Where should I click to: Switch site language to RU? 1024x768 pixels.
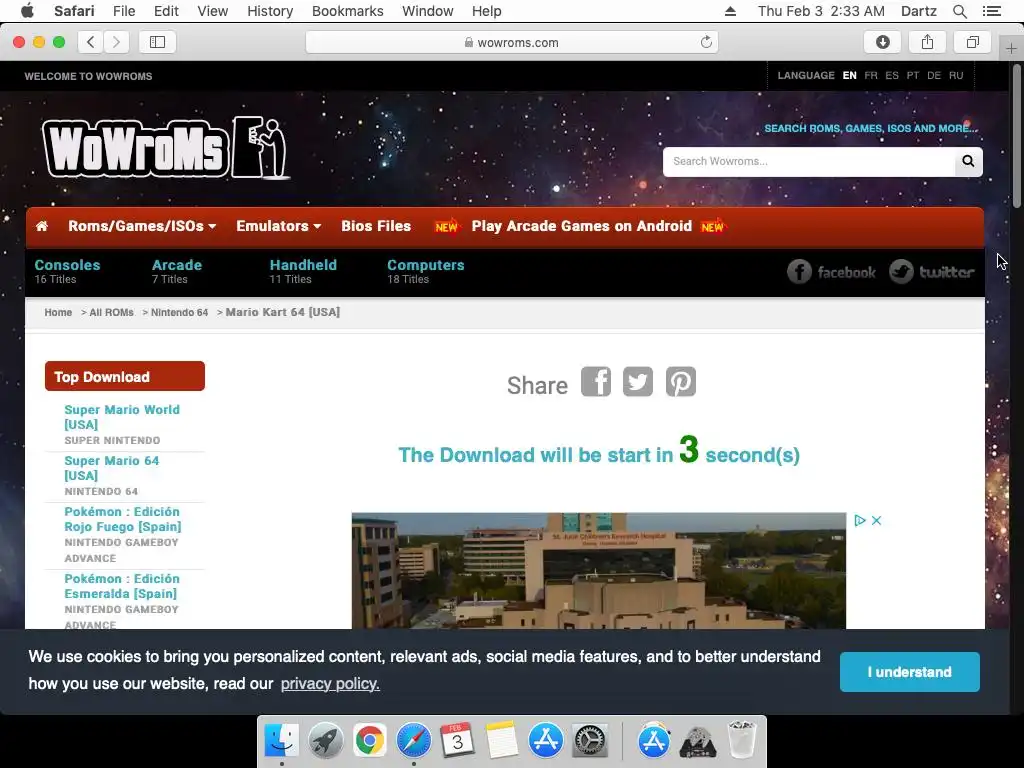click(956, 75)
